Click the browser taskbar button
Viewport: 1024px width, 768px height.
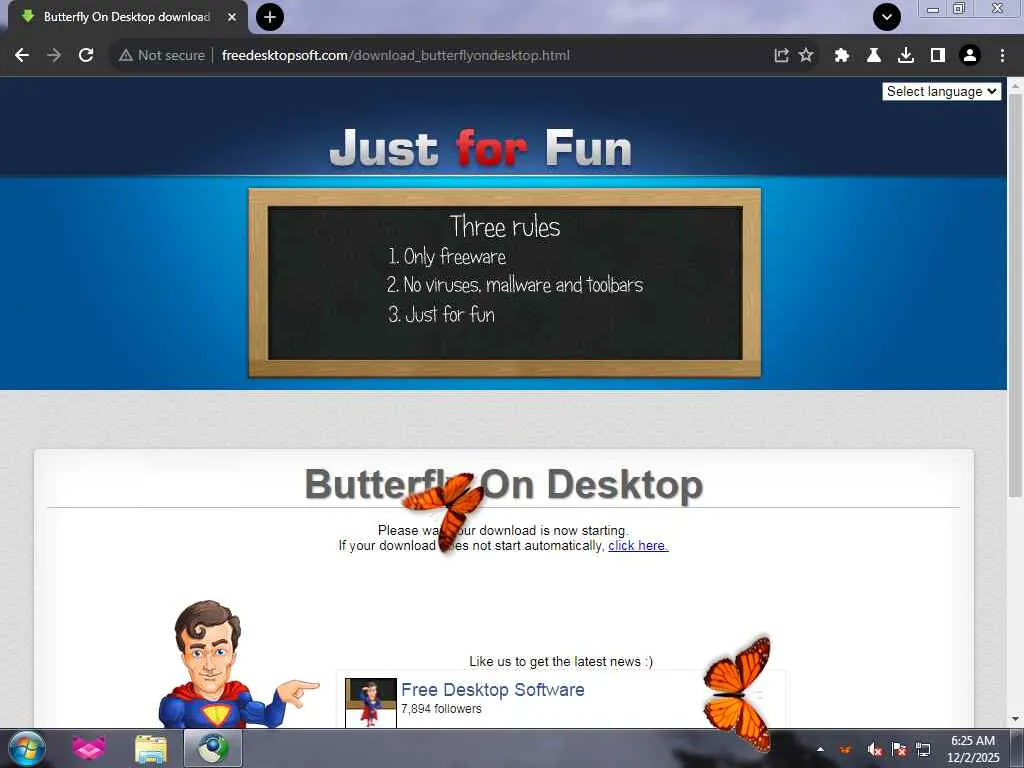pyautogui.click(x=213, y=748)
